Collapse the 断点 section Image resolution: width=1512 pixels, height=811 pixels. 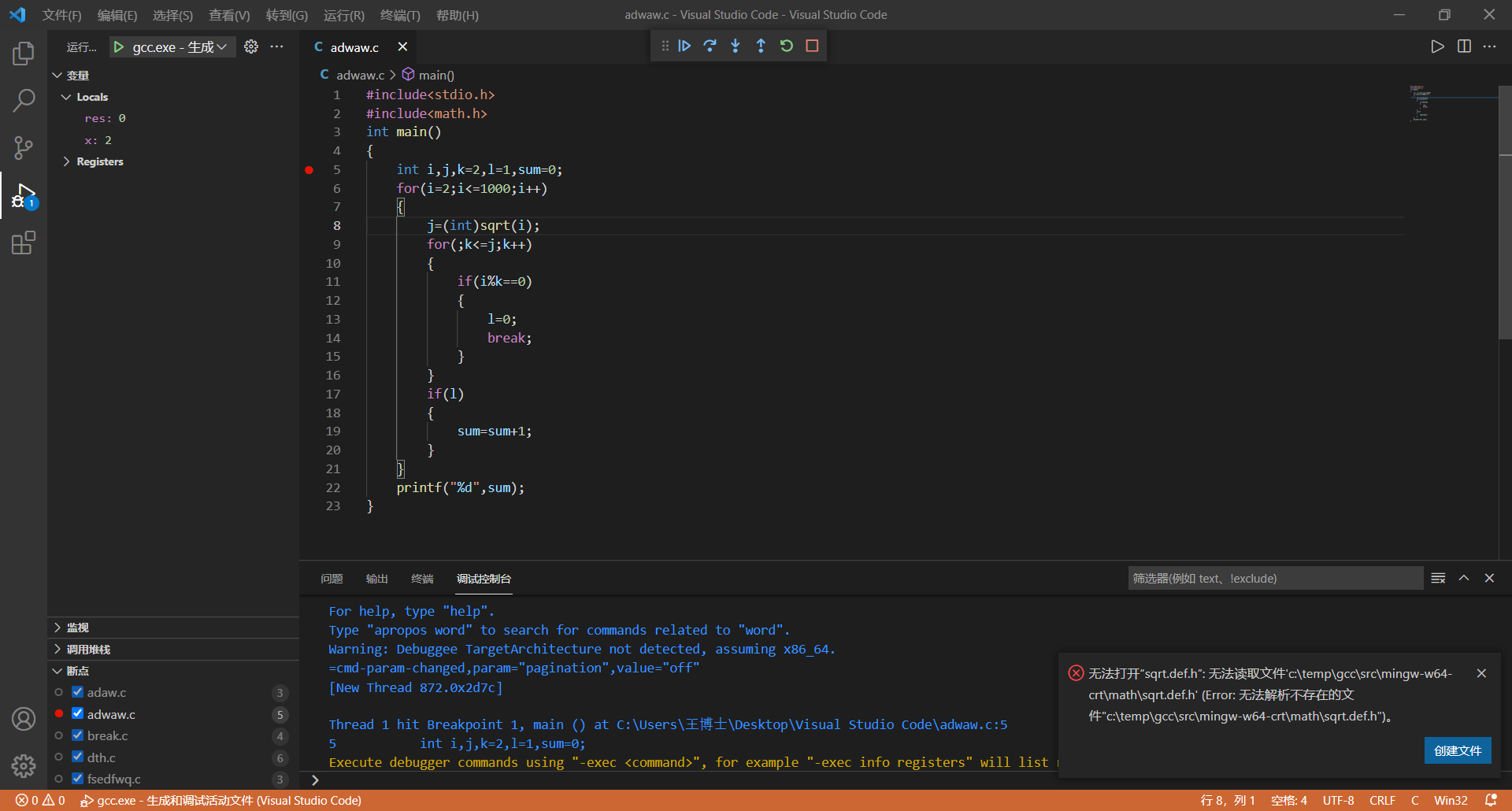pos(57,671)
